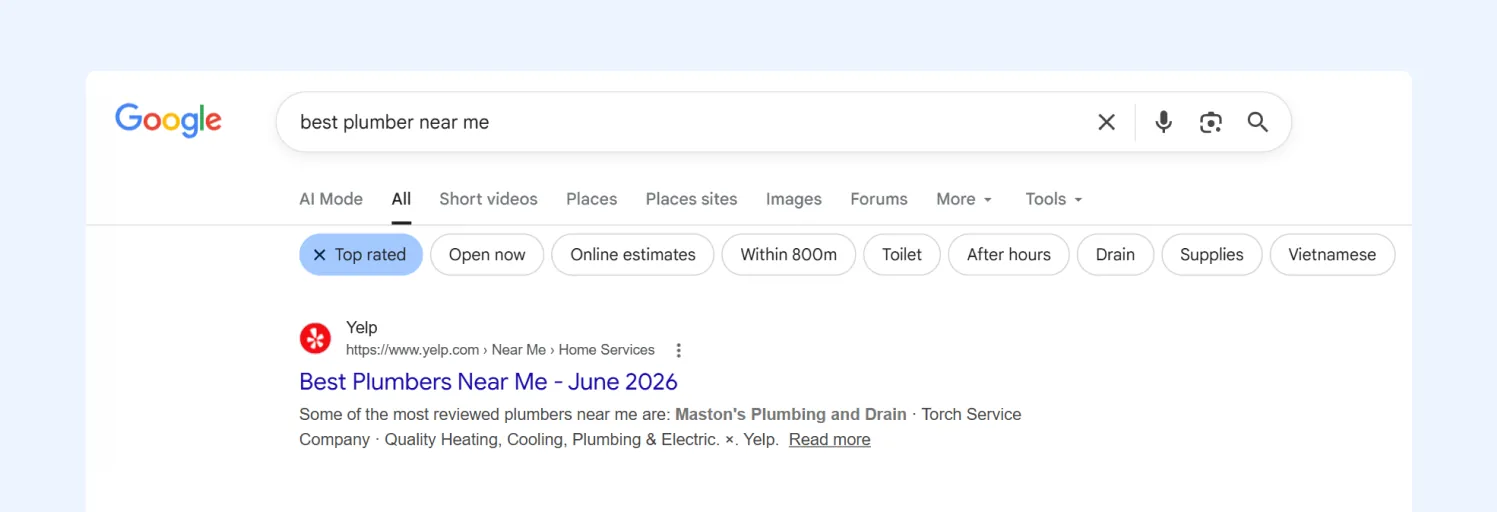
Task: Switch to AI Mode tab
Action: point(331,199)
